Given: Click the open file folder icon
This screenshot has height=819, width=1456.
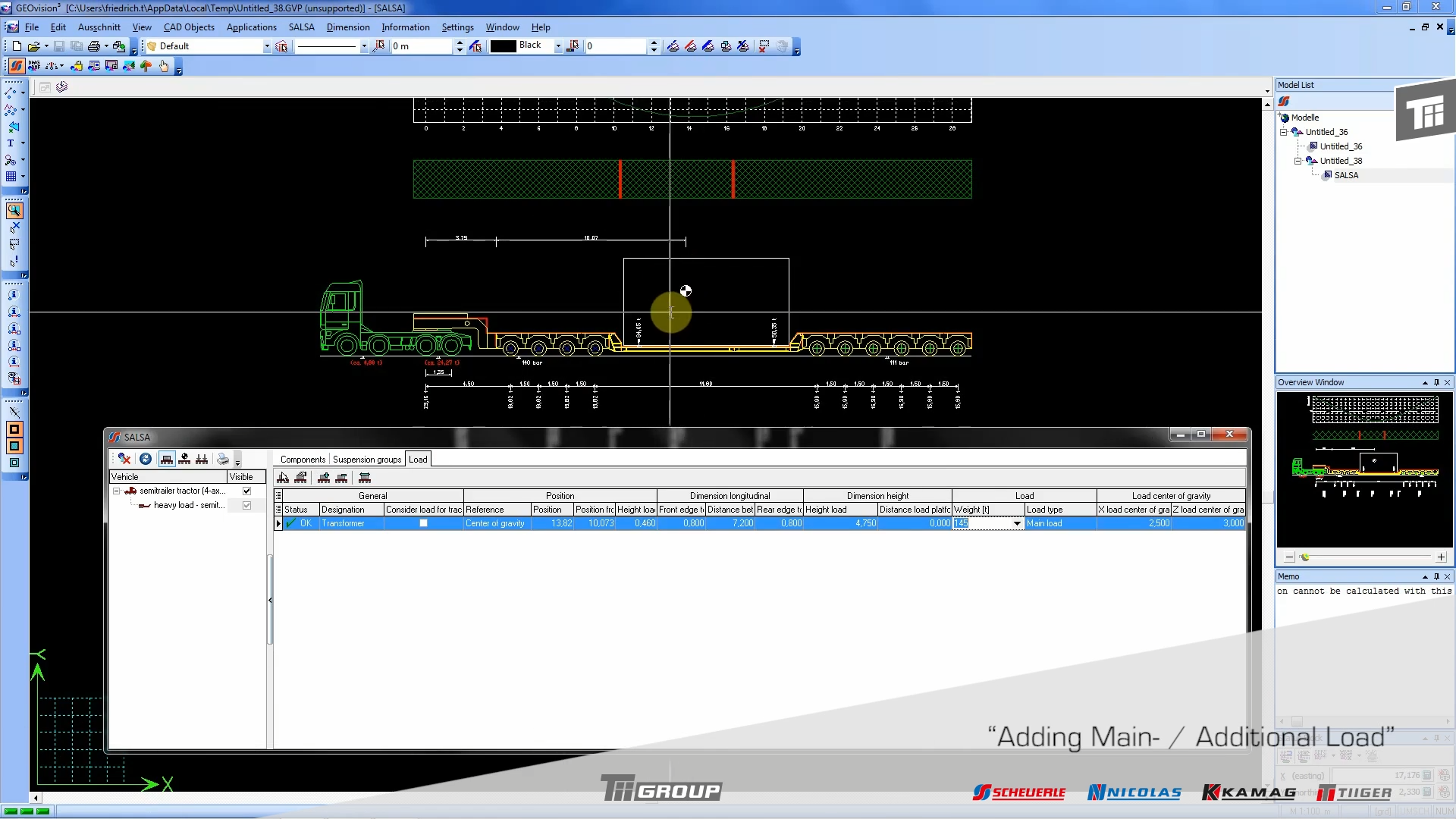Looking at the screenshot, I should [x=33, y=46].
